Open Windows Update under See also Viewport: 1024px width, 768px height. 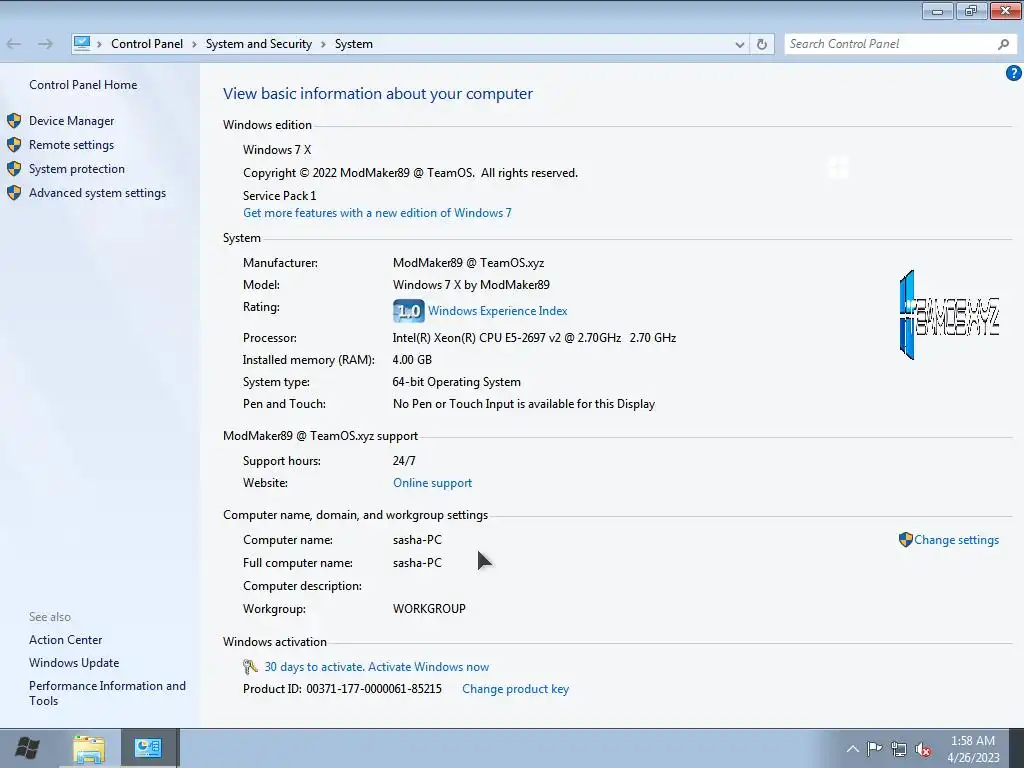pyautogui.click(x=74, y=663)
